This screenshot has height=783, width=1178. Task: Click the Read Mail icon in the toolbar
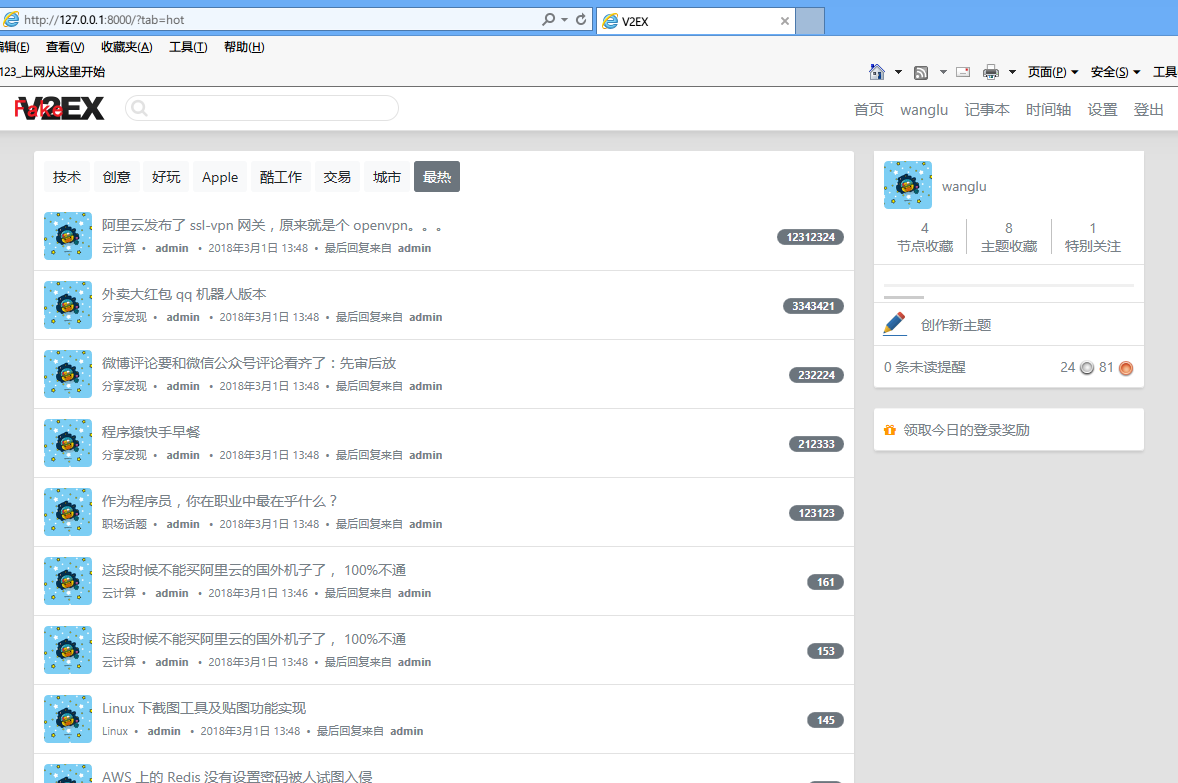coord(963,72)
